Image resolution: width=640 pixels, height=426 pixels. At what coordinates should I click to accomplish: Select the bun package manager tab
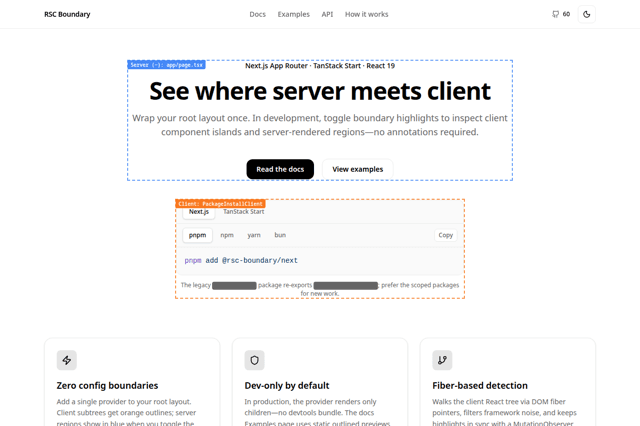tap(280, 235)
